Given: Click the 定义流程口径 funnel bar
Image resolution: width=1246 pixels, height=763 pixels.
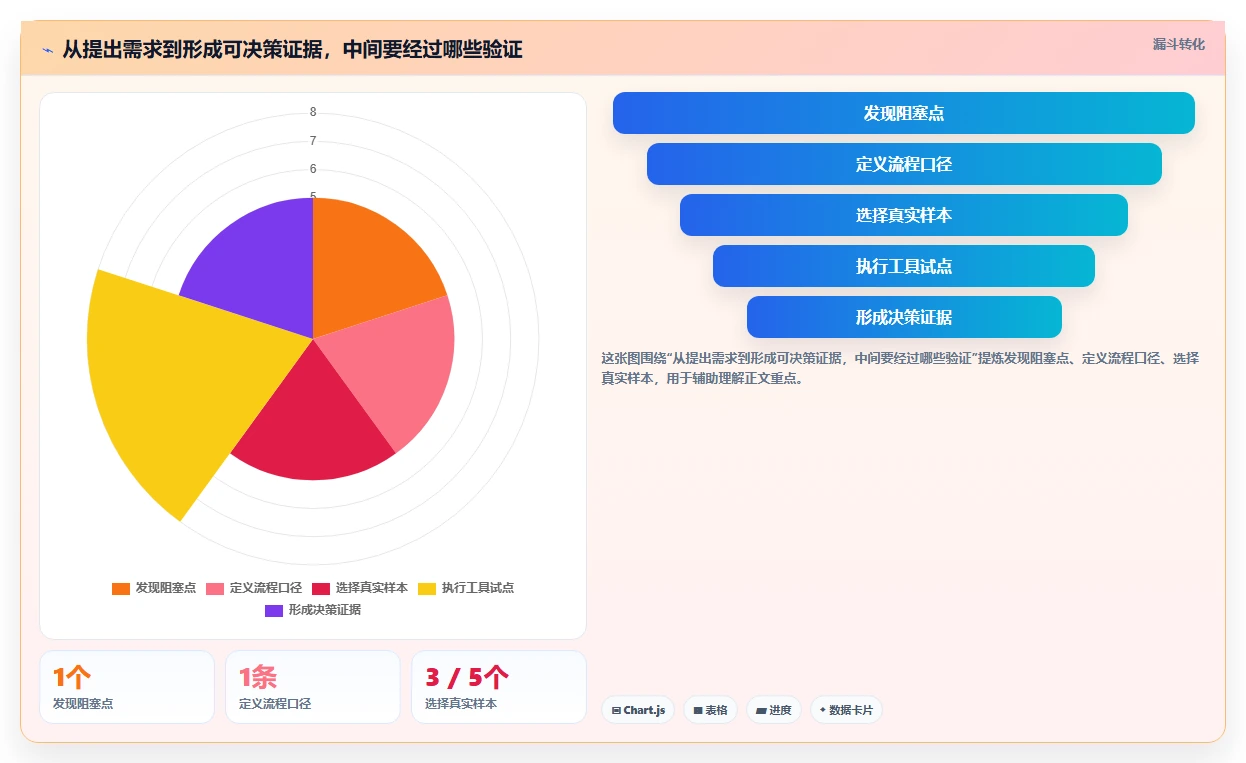Looking at the screenshot, I should pos(904,164).
